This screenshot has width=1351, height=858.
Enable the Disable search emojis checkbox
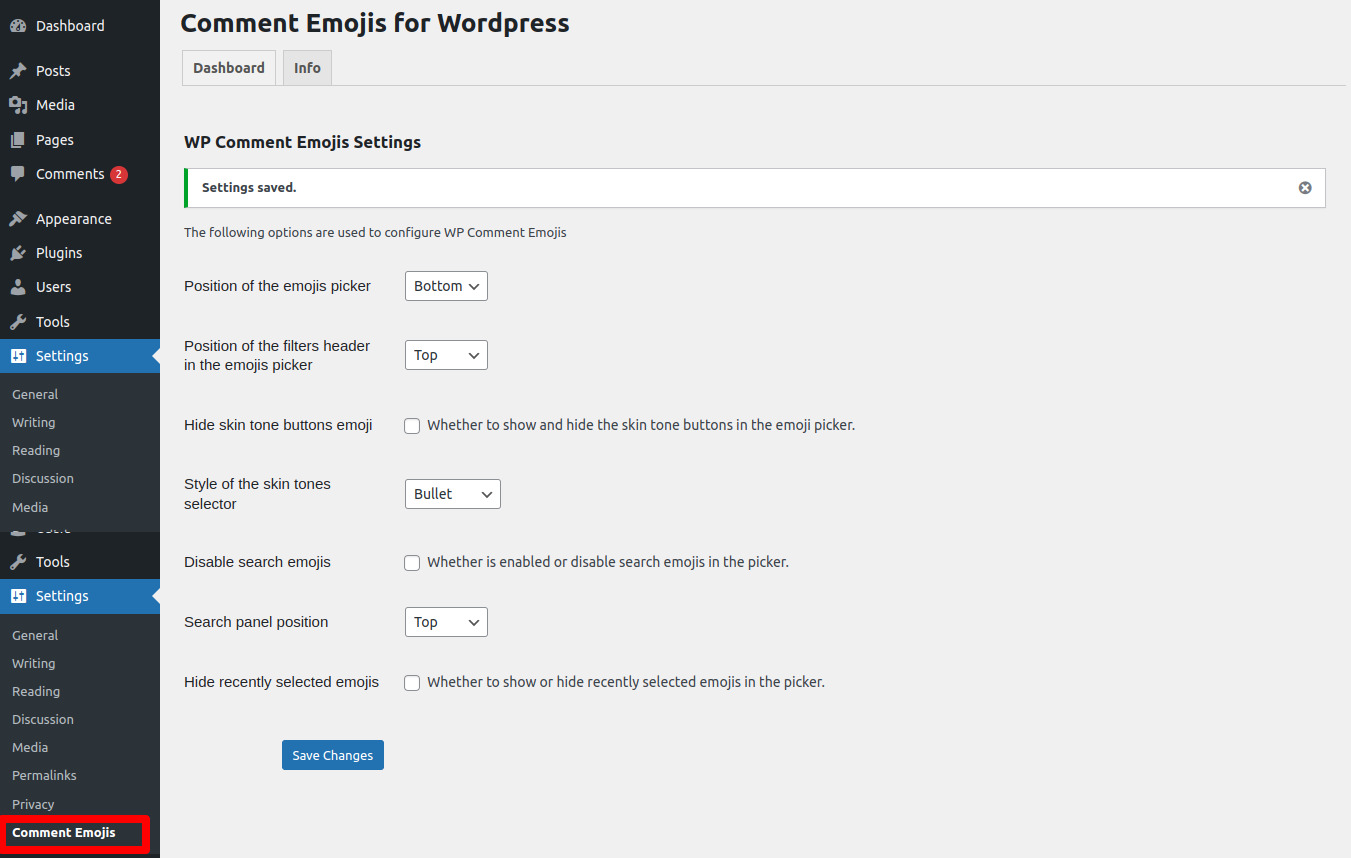point(412,563)
